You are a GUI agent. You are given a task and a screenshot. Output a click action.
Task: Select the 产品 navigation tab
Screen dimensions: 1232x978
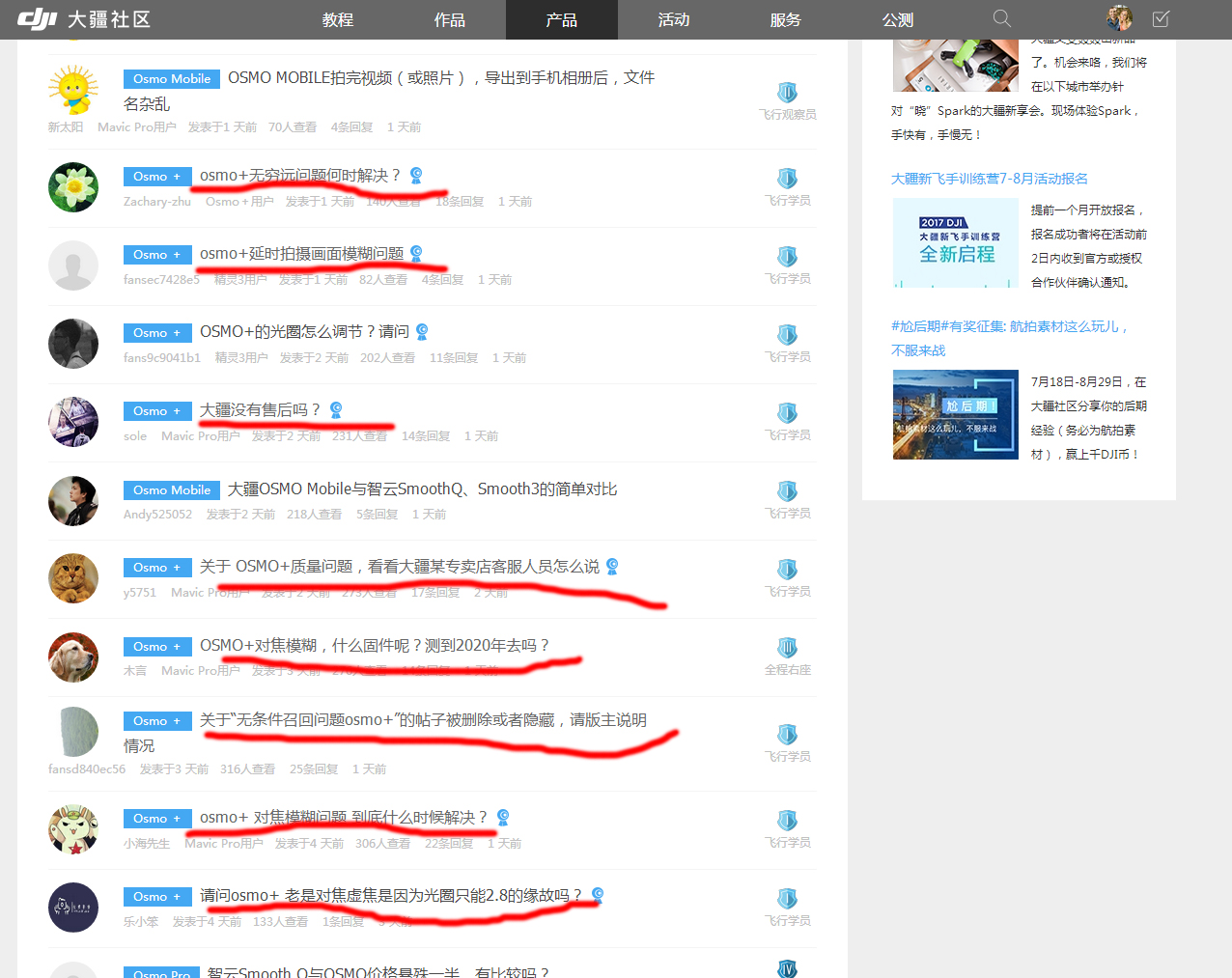tap(562, 19)
